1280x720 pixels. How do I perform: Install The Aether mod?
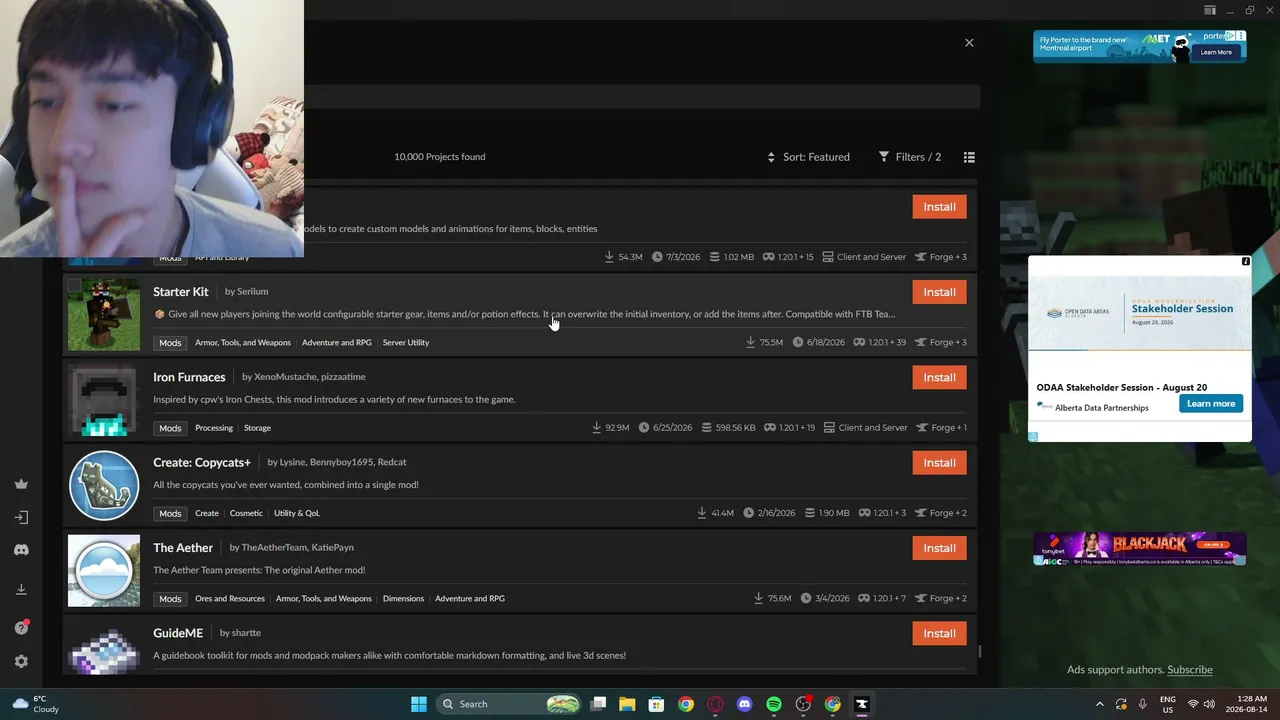pos(939,548)
